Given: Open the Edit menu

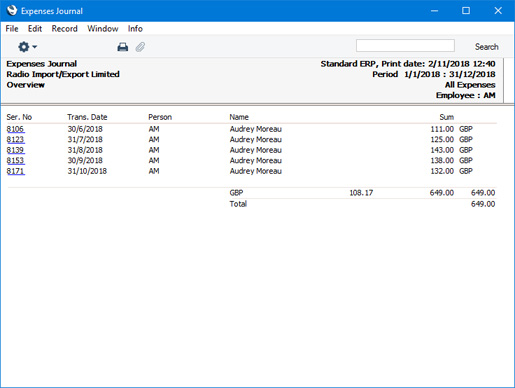Looking at the screenshot, I should [35, 29].
